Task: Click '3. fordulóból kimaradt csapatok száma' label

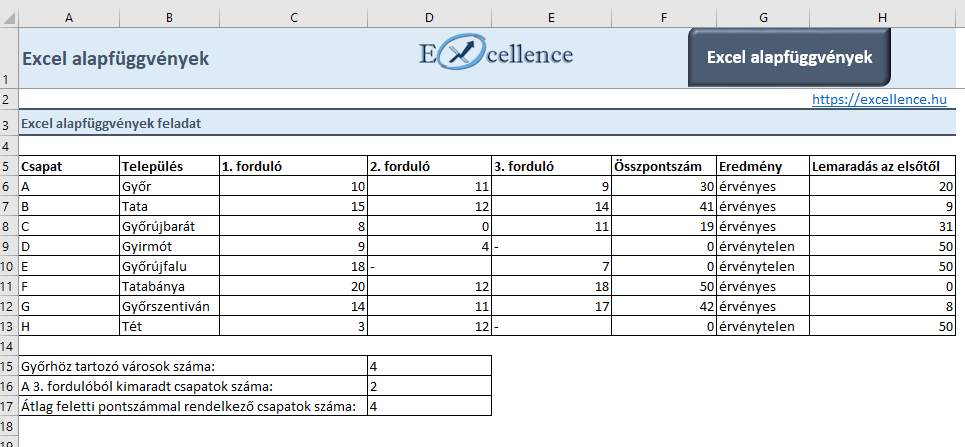Action: coord(193,387)
